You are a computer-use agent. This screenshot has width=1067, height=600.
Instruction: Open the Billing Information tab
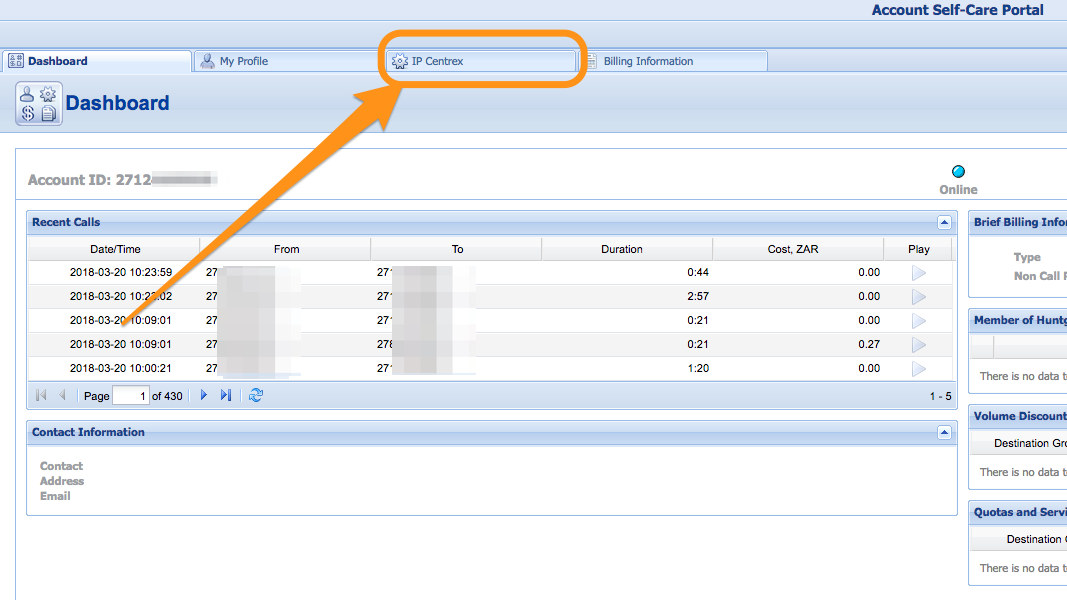point(648,61)
